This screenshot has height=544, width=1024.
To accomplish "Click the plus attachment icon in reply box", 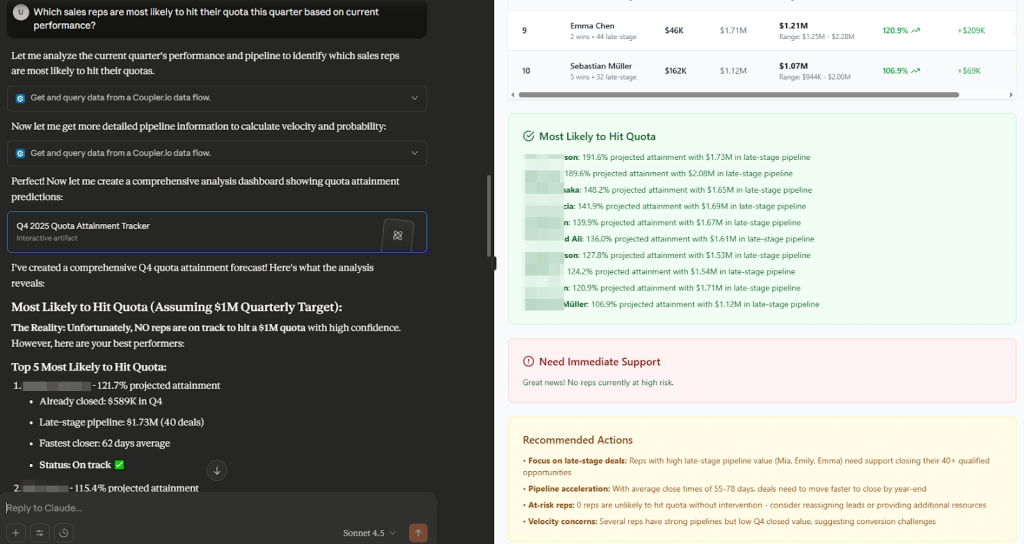I will (x=16, y=533).
